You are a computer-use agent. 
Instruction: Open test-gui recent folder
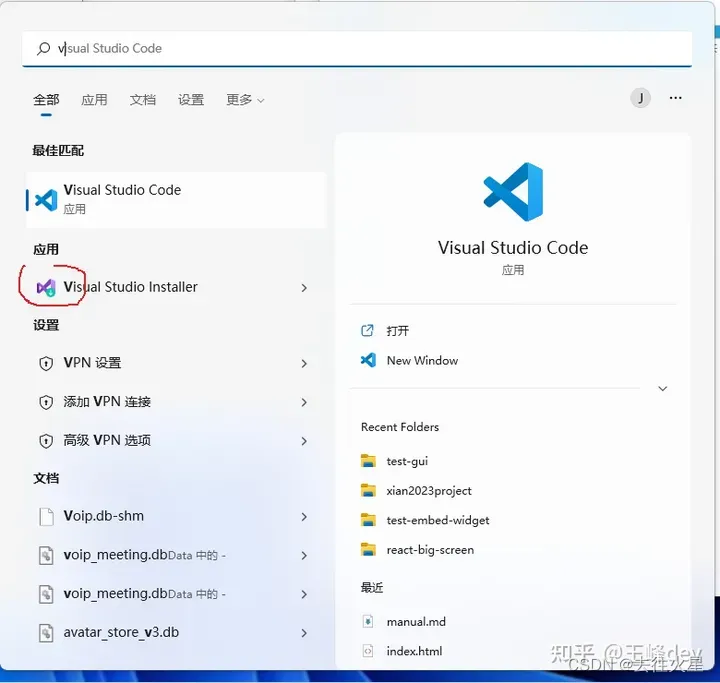point(407,461)
